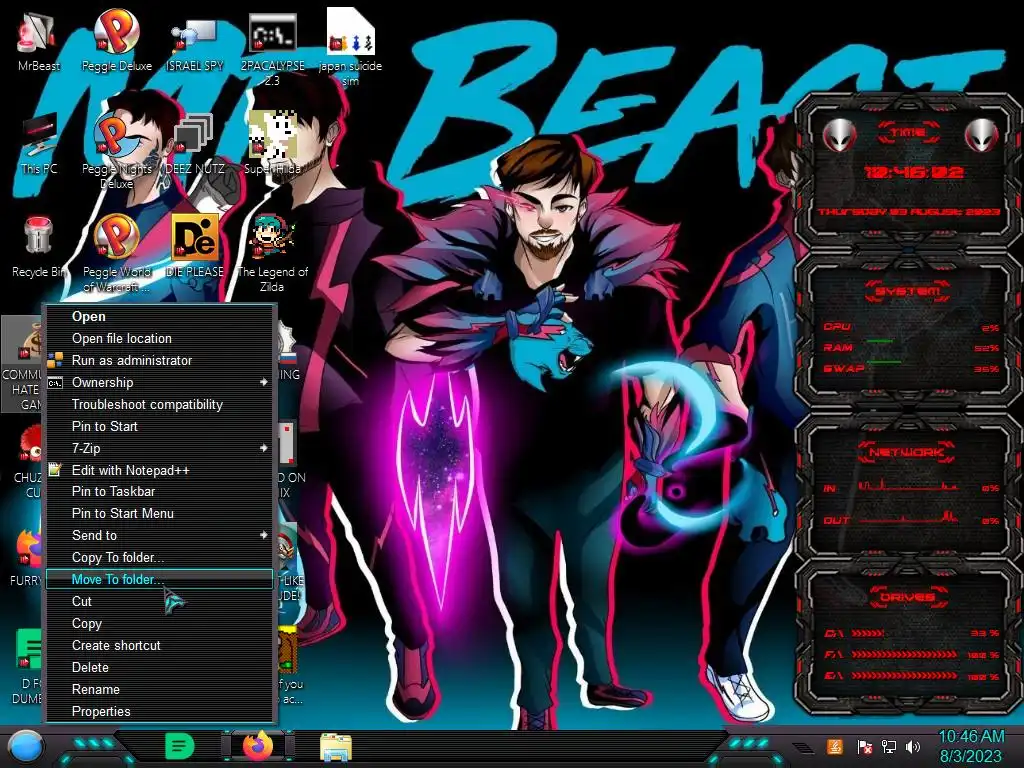
Task: Select the Peggle Nights Deluxe shortcut
Action: [x=116, y=152]
